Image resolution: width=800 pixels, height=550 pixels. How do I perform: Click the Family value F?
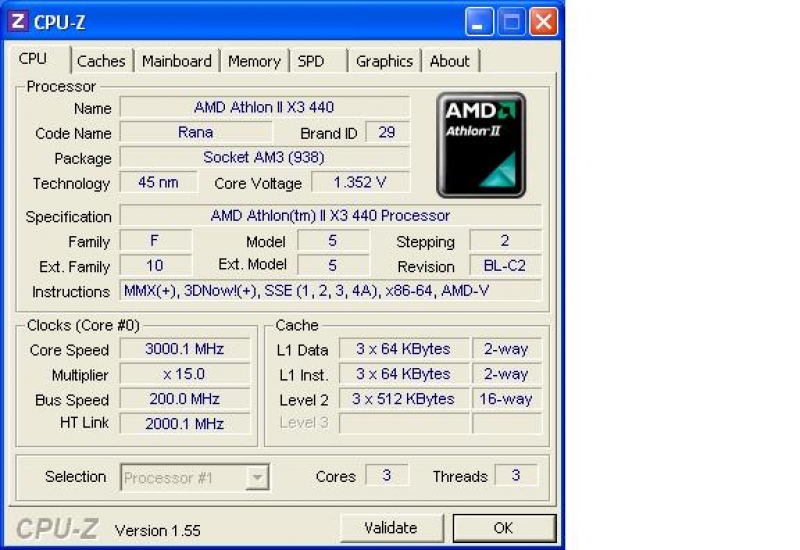coord(155,240)
